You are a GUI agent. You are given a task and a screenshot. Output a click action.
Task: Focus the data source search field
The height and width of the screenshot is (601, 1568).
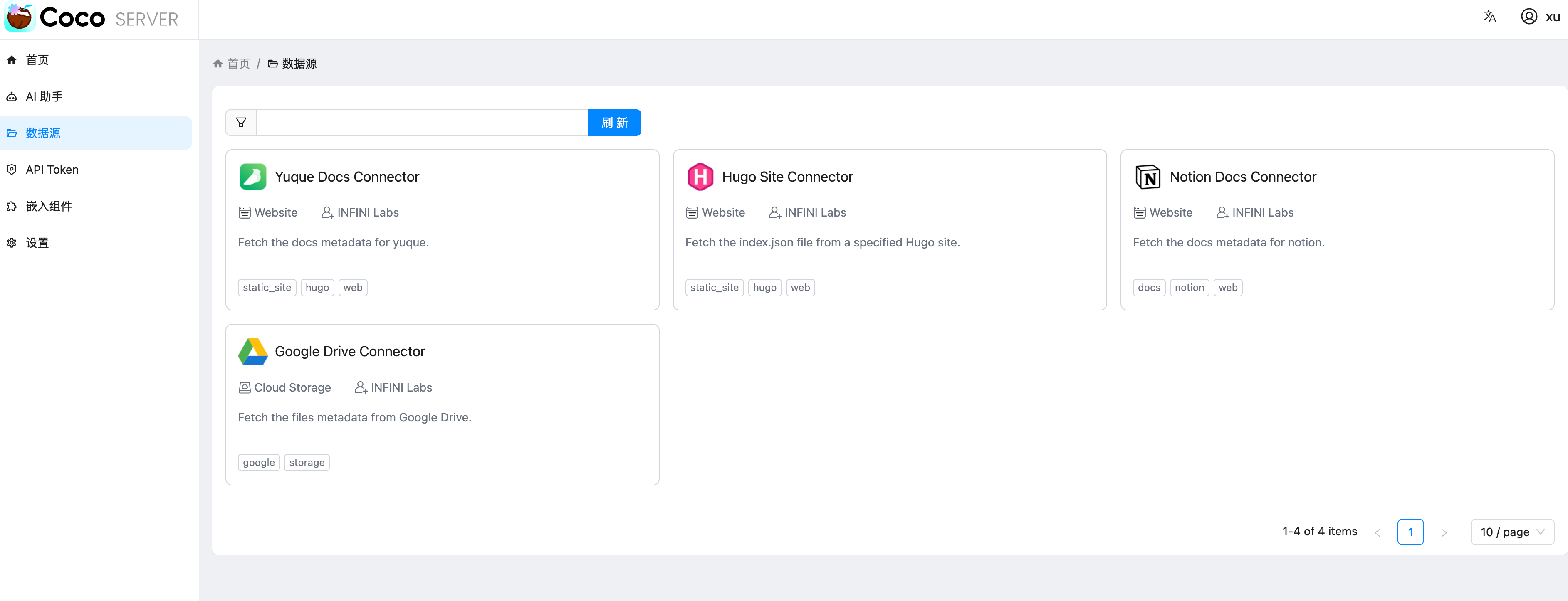click(422, 122)
